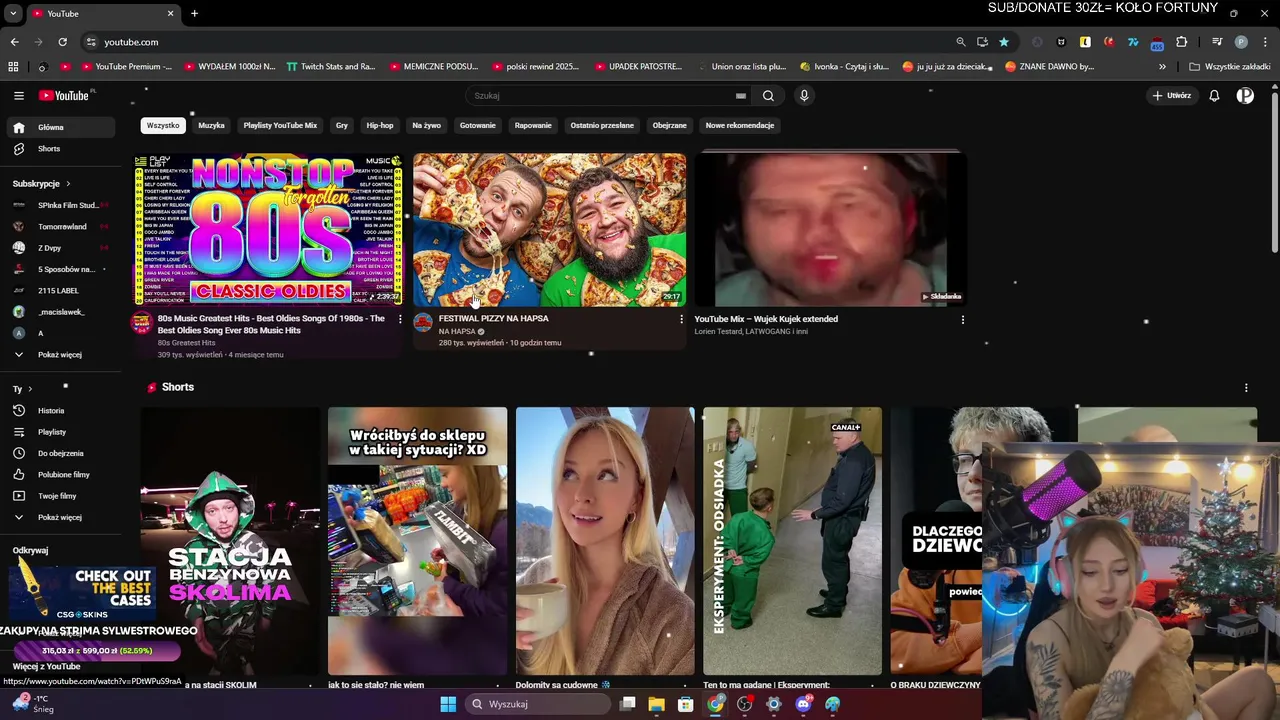The image size is (1280, 720).
Task: Expand subscriptions with Pokaż więcej
Action: 62,355
